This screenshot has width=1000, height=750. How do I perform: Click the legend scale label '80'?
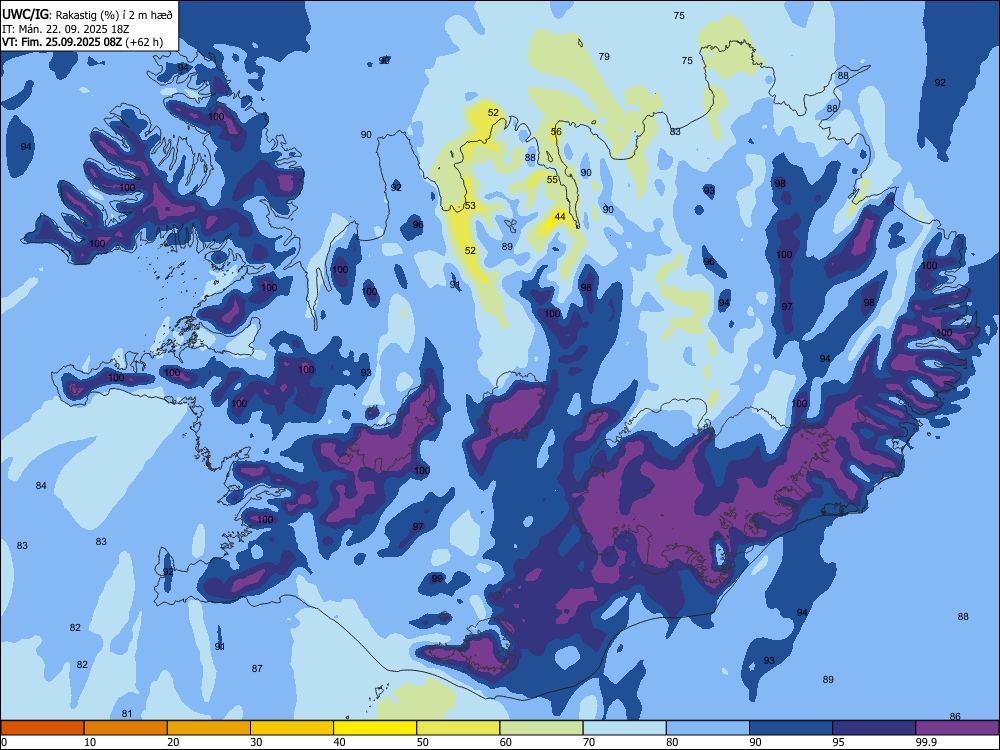(672, 742)
